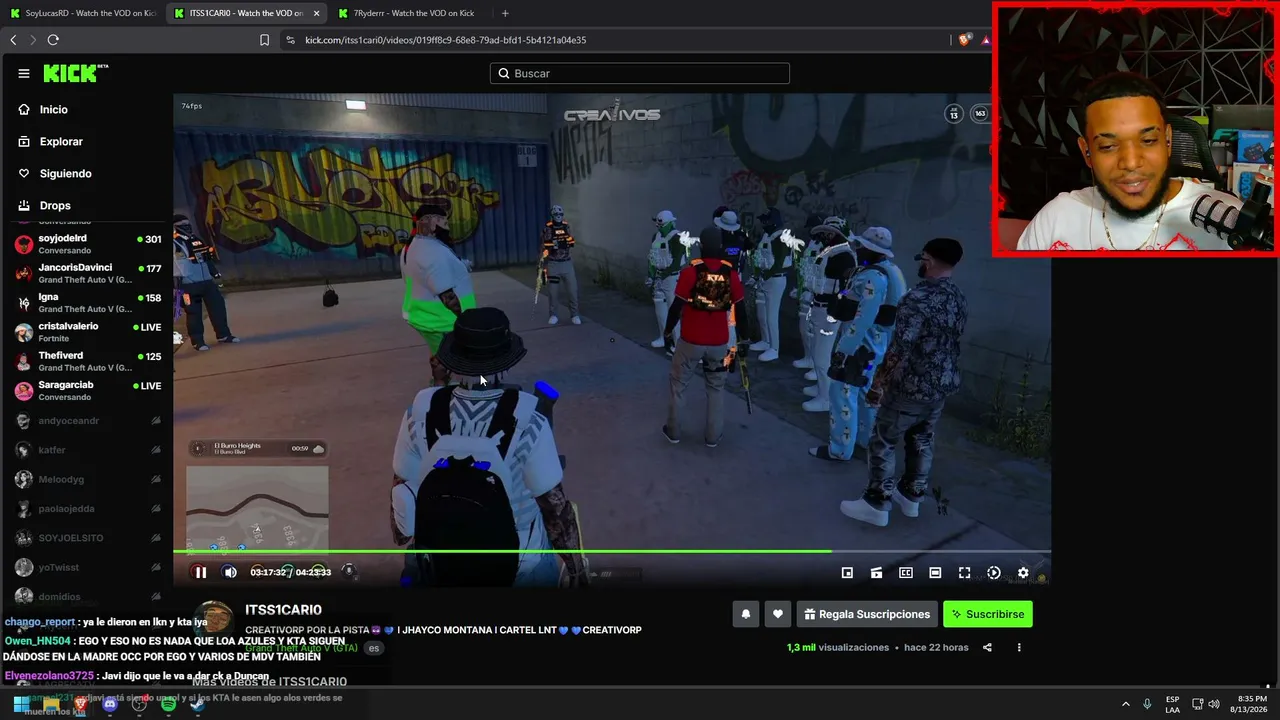1280x720 pixels.
Task: Close the ITSS1CARI0 browser tab
Action: (317, 13)
